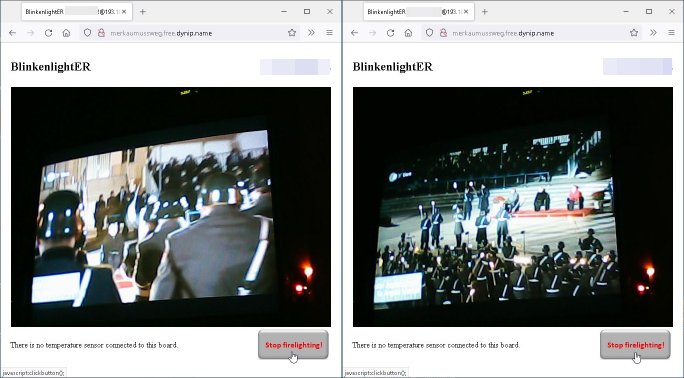684x378 pixels.
Task: Click Stop firelighting button in left window
Action: (293, 345)
